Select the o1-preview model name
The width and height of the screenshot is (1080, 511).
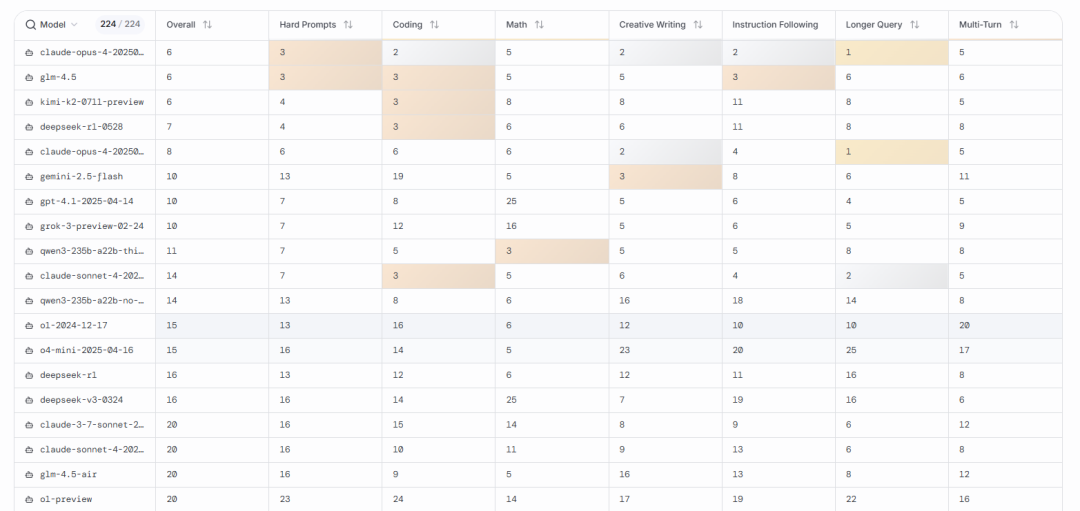point(66,499)
